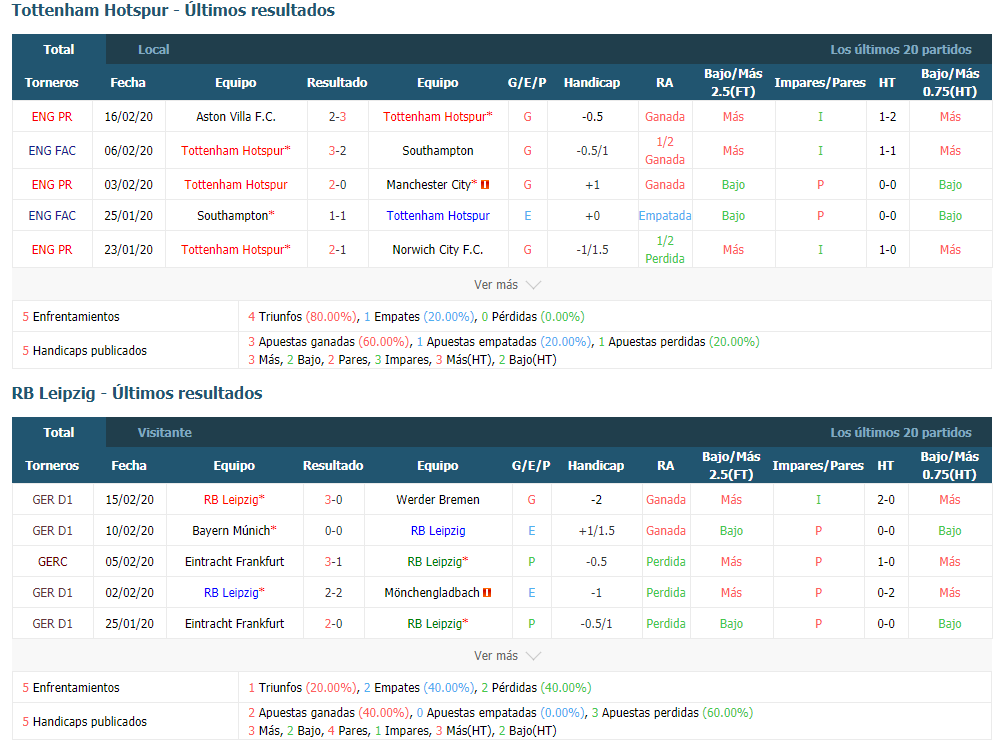Open Norwich City F.C. team link
This screenshot has width=1004, height=747.
pyautogui.click(x=438, y=250)
